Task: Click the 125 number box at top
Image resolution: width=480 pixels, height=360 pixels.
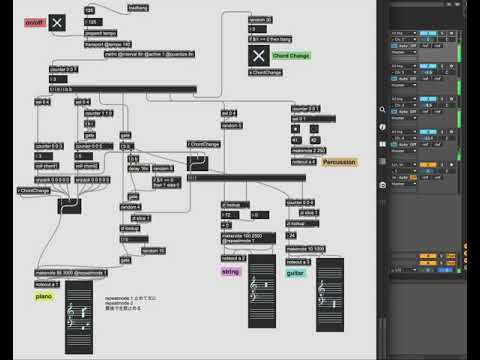Action: coord(93,22)
